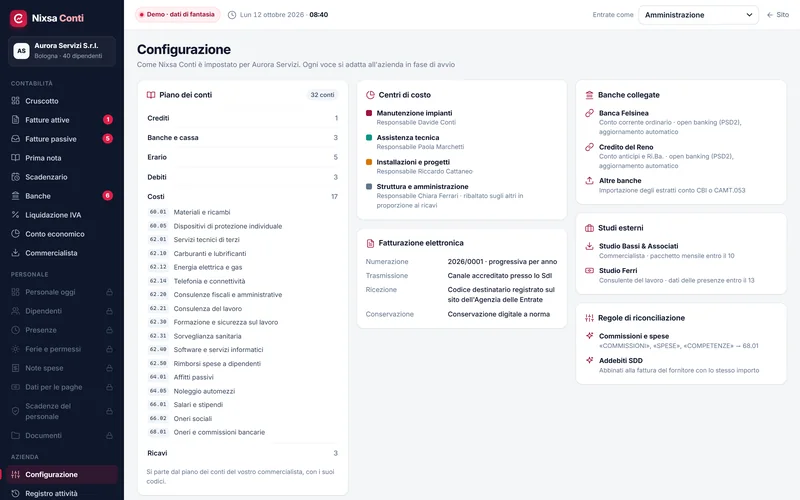Screen dimensions: 800x500
Task: Expand the Erario account group
Action: 242,157
